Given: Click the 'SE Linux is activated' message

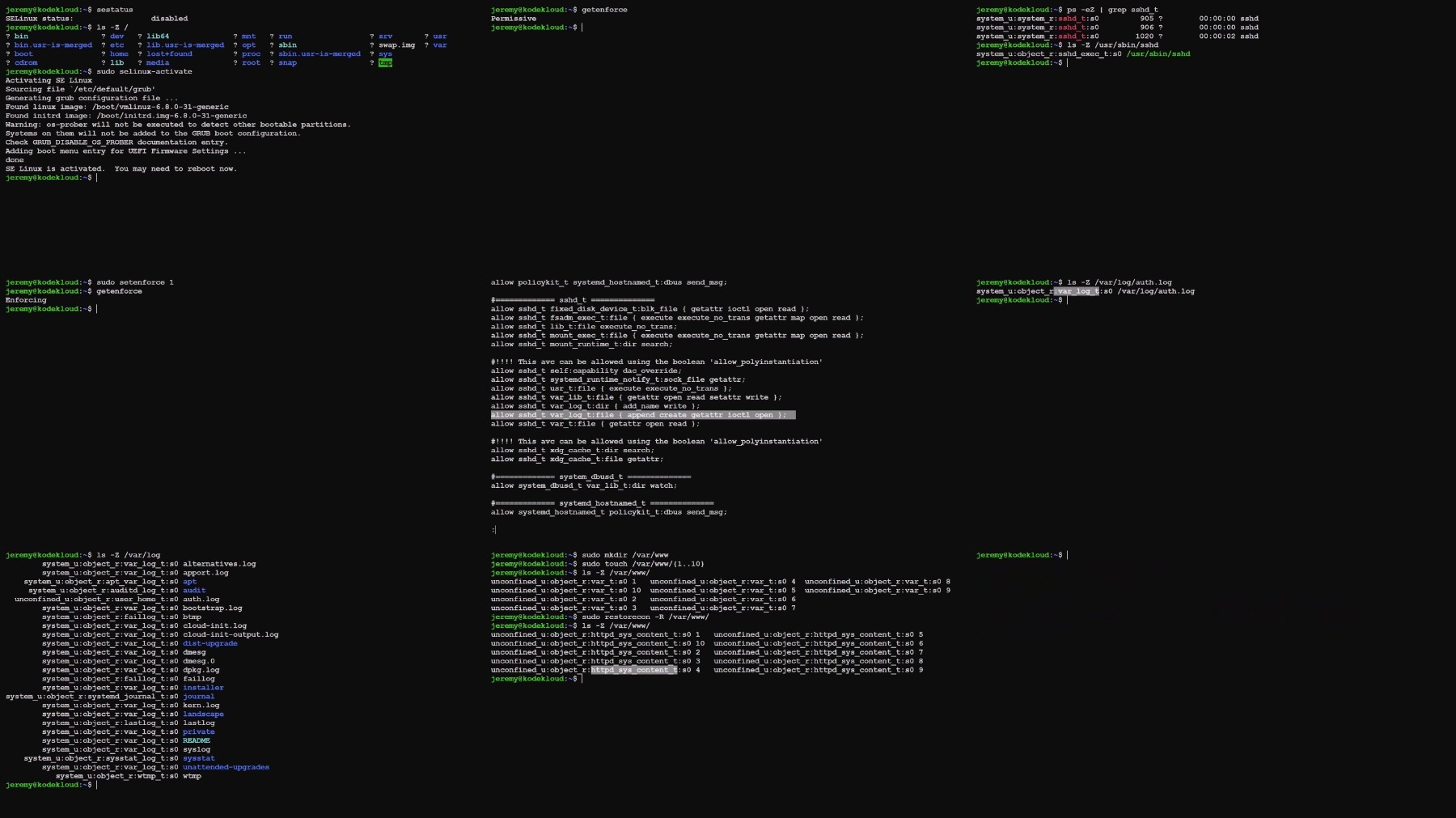Looking at the screenshot, I should coord(121,169).
